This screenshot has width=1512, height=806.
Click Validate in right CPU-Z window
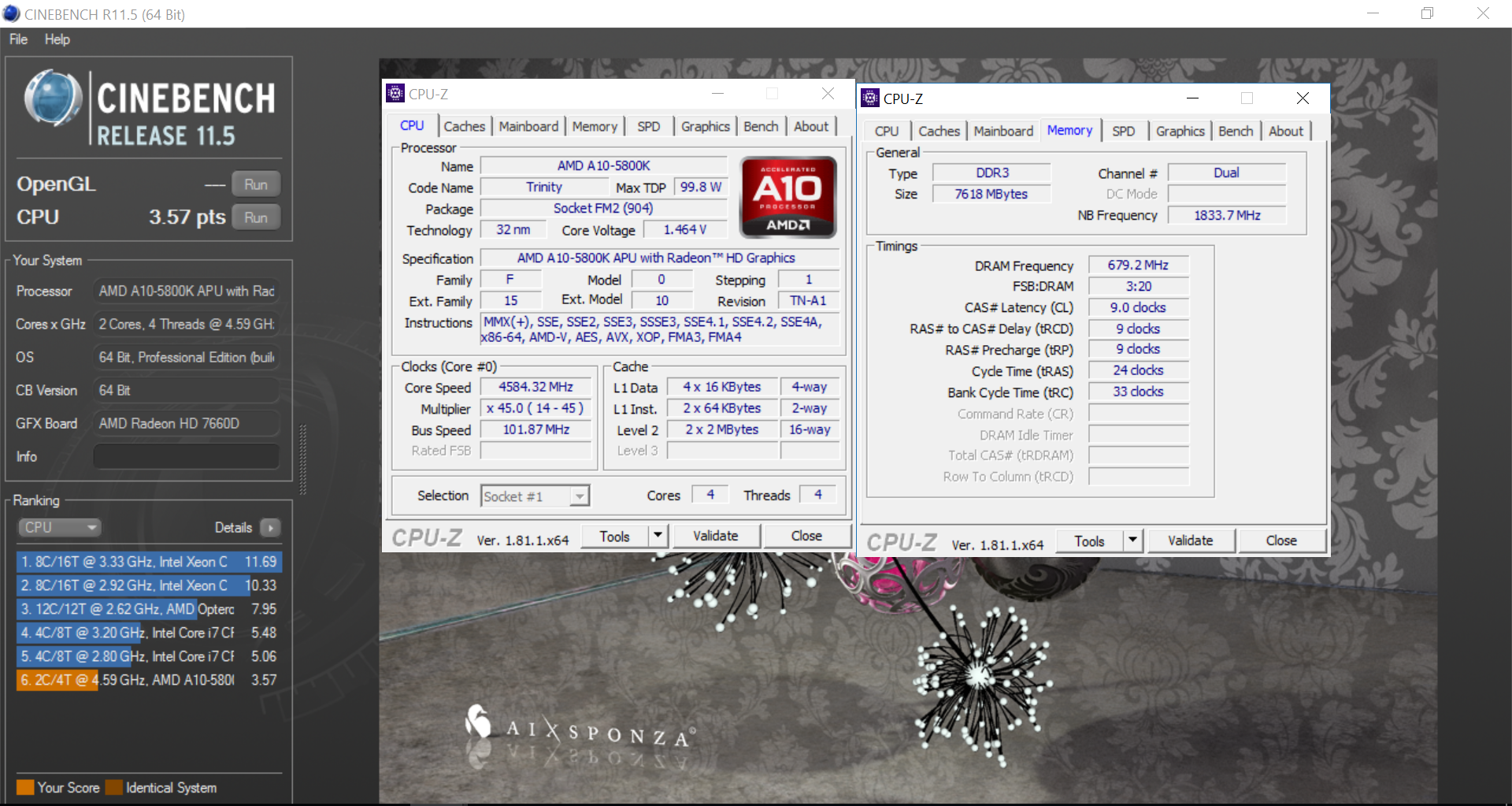point(1191,540)
